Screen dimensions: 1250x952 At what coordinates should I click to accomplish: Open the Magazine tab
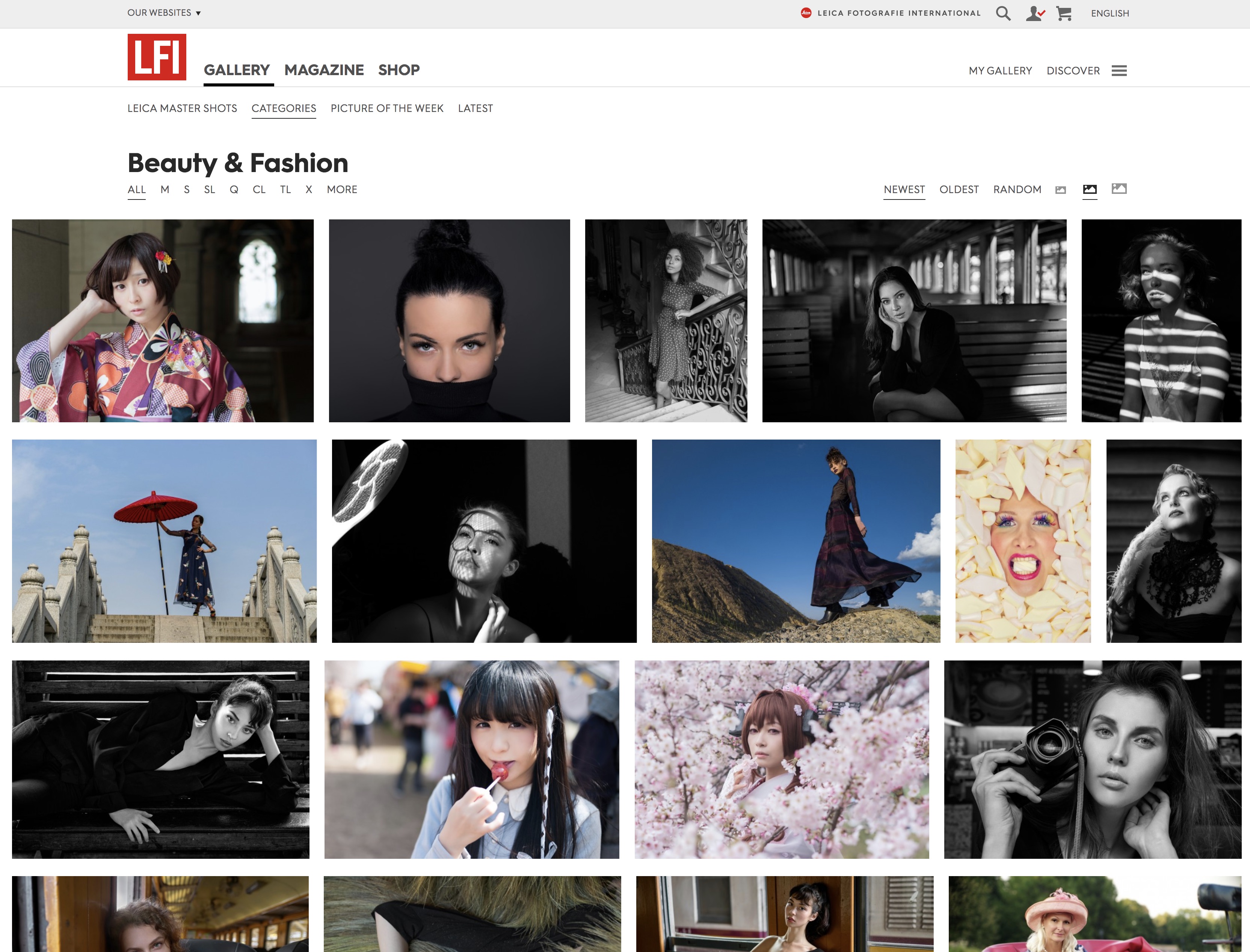(x=324, y=70)
